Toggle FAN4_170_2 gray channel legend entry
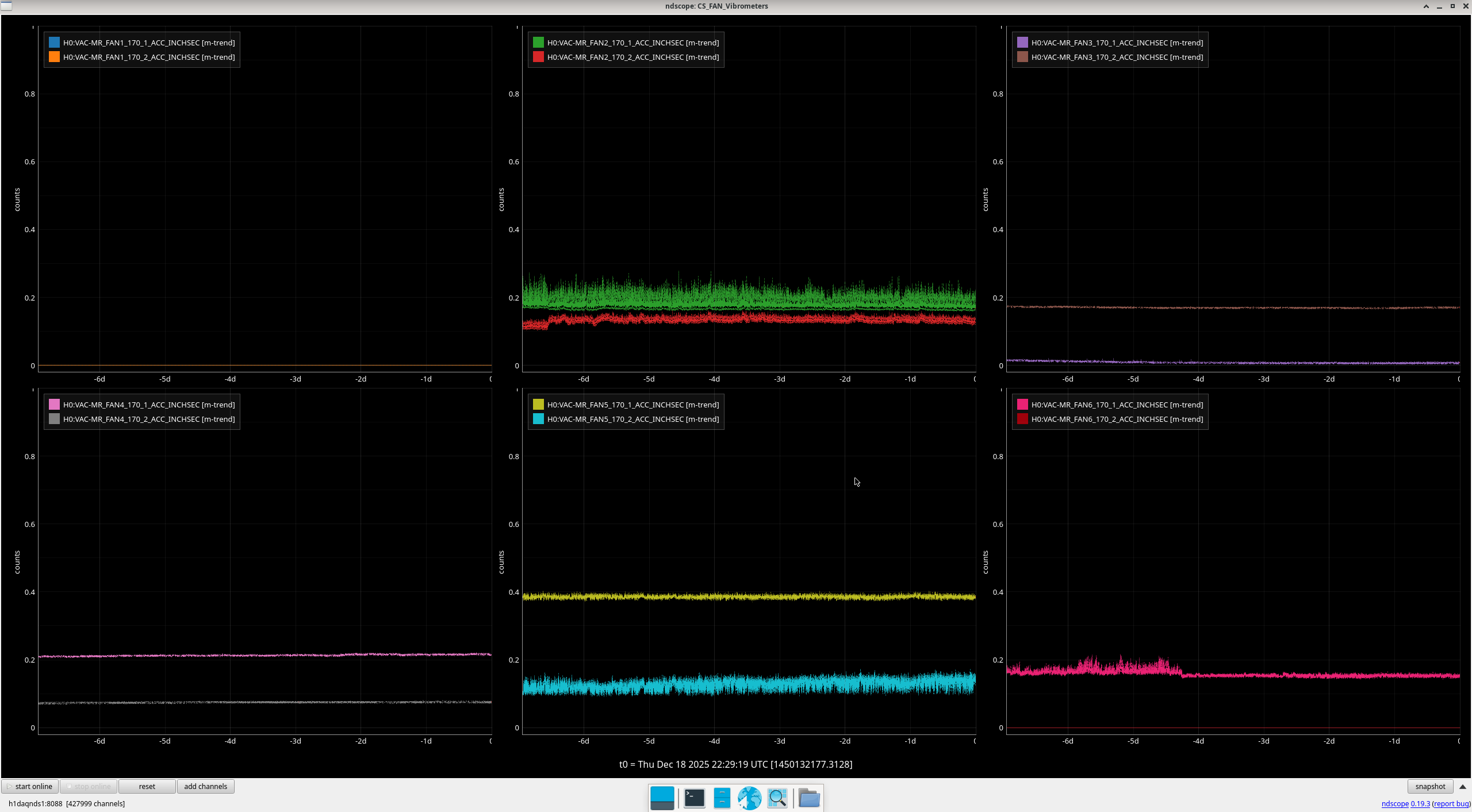Screen dimensions: 1472x812 point(148,419)
